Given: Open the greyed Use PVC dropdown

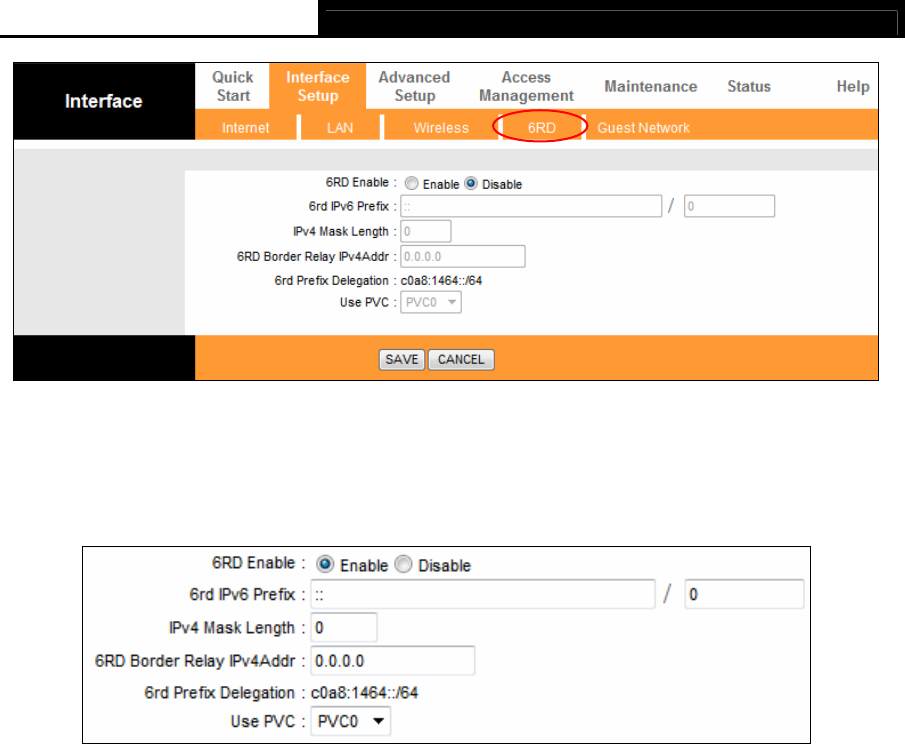Looking at the screenshot, I should pos(431,302).
